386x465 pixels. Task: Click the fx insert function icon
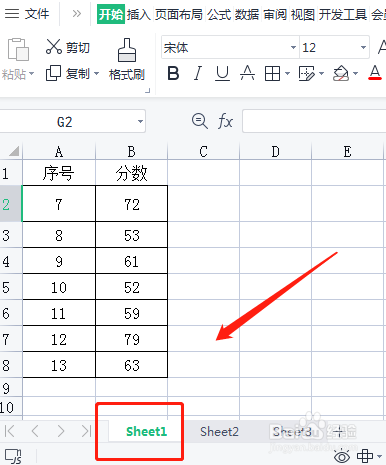(x=226, y=121)
